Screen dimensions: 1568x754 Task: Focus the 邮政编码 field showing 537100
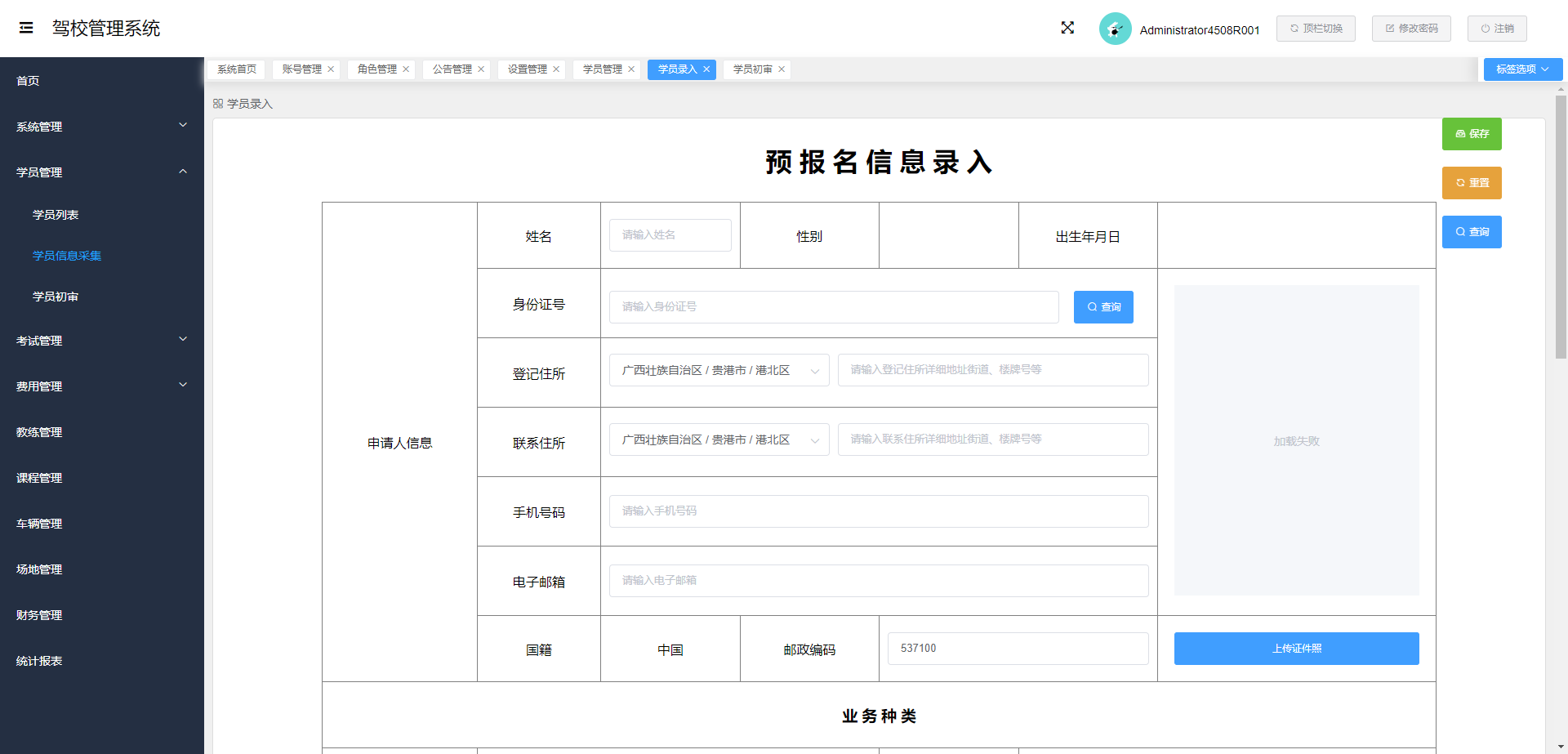pos(1018,649)
